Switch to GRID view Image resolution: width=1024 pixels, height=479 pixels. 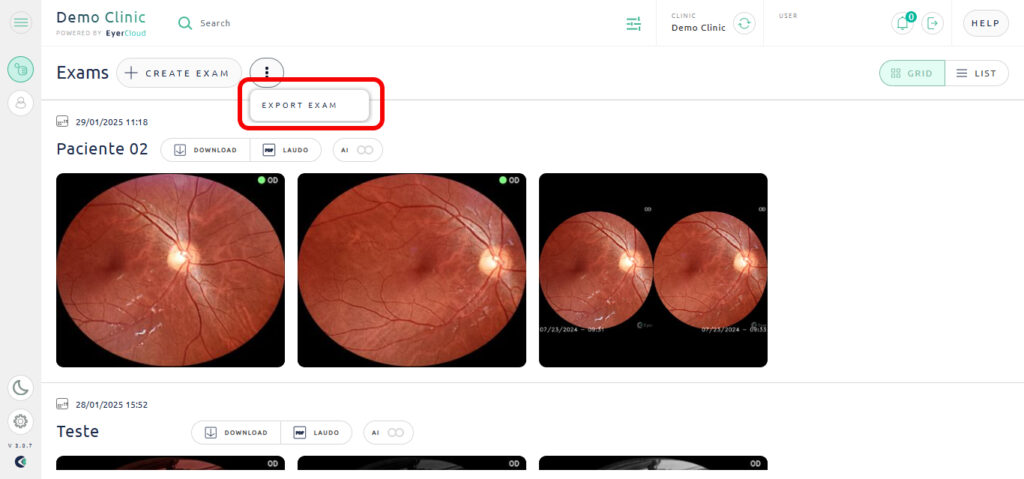912,73
